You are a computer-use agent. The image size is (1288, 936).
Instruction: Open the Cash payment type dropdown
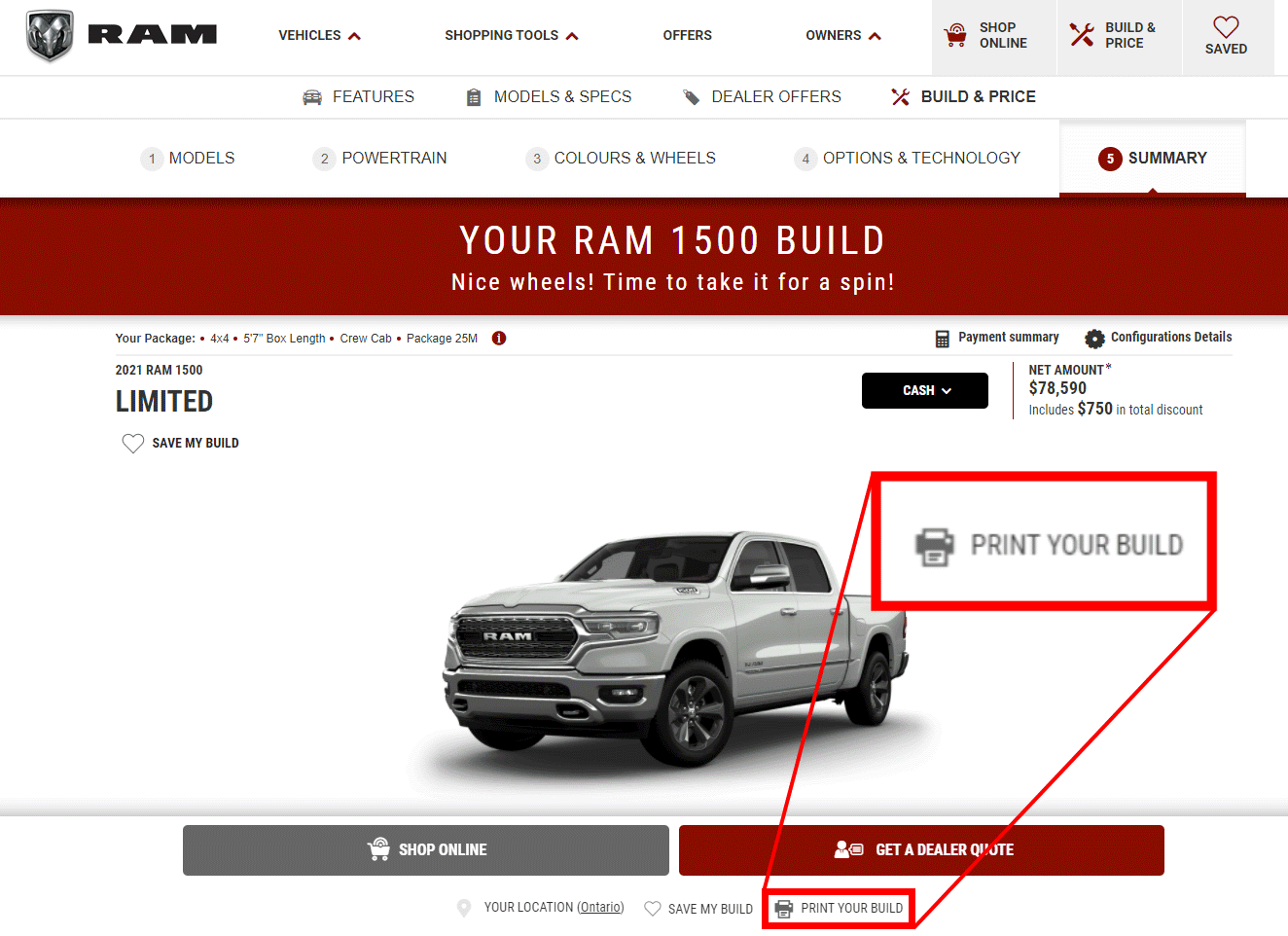pyautogui.click(x=925, y=390)
